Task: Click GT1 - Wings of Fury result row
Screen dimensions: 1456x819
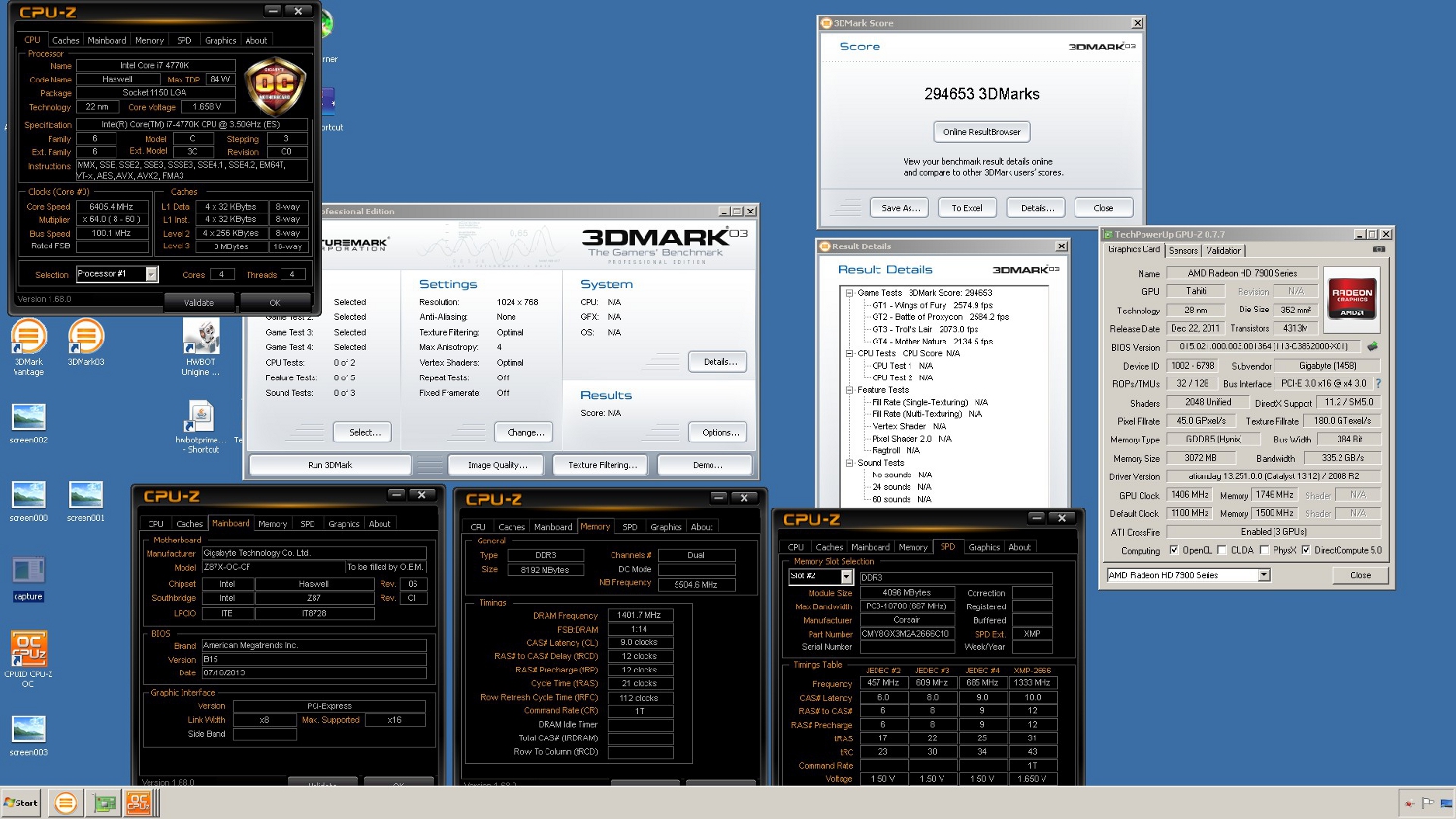Action: pos(932,305)
